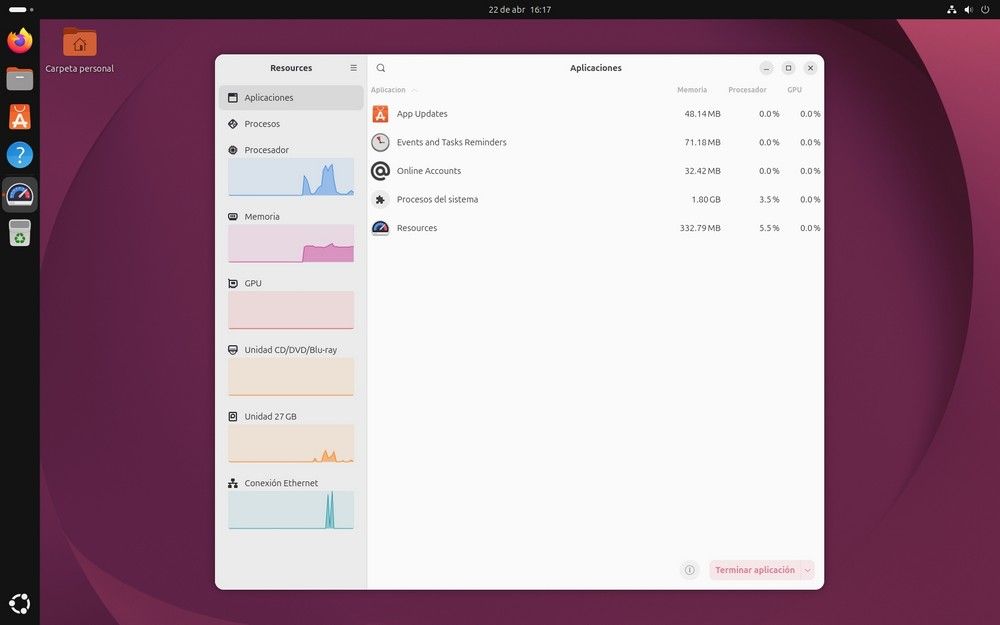Screen dimensions: 1000x625
Task: Expand the Terminar aplicación dropdown arrow
Action: pos(807,570)
